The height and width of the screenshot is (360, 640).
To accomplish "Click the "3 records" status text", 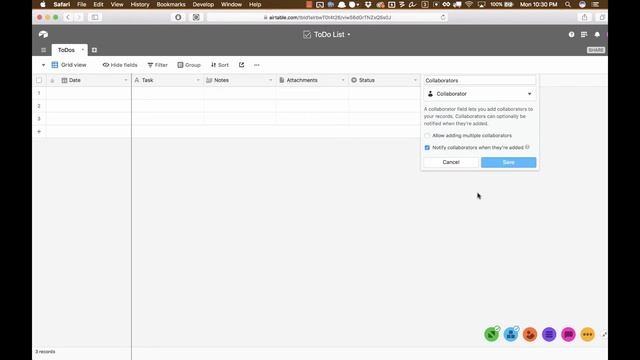I will point(45,351).
